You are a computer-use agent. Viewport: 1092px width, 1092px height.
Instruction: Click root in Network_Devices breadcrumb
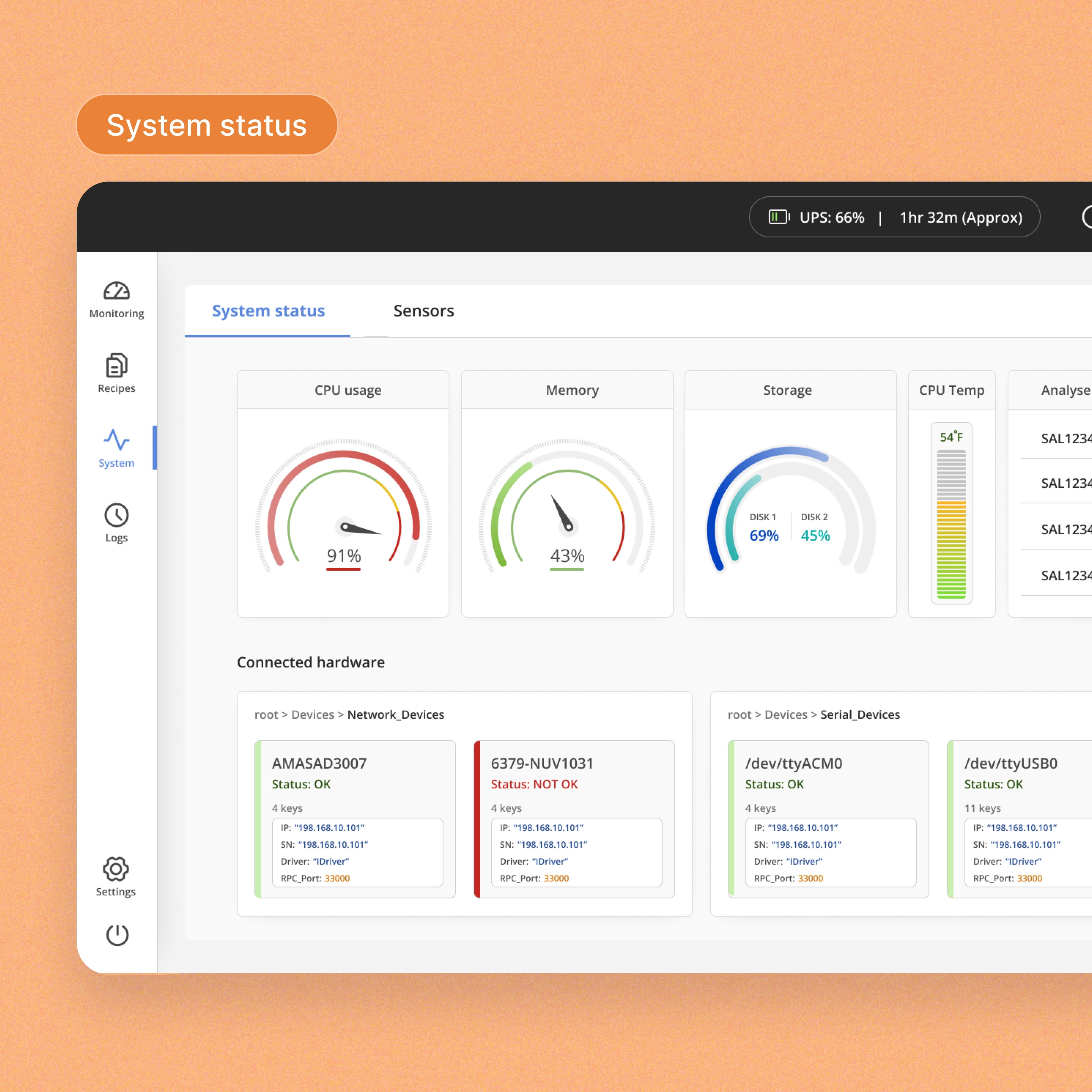[x=266, y=714]
